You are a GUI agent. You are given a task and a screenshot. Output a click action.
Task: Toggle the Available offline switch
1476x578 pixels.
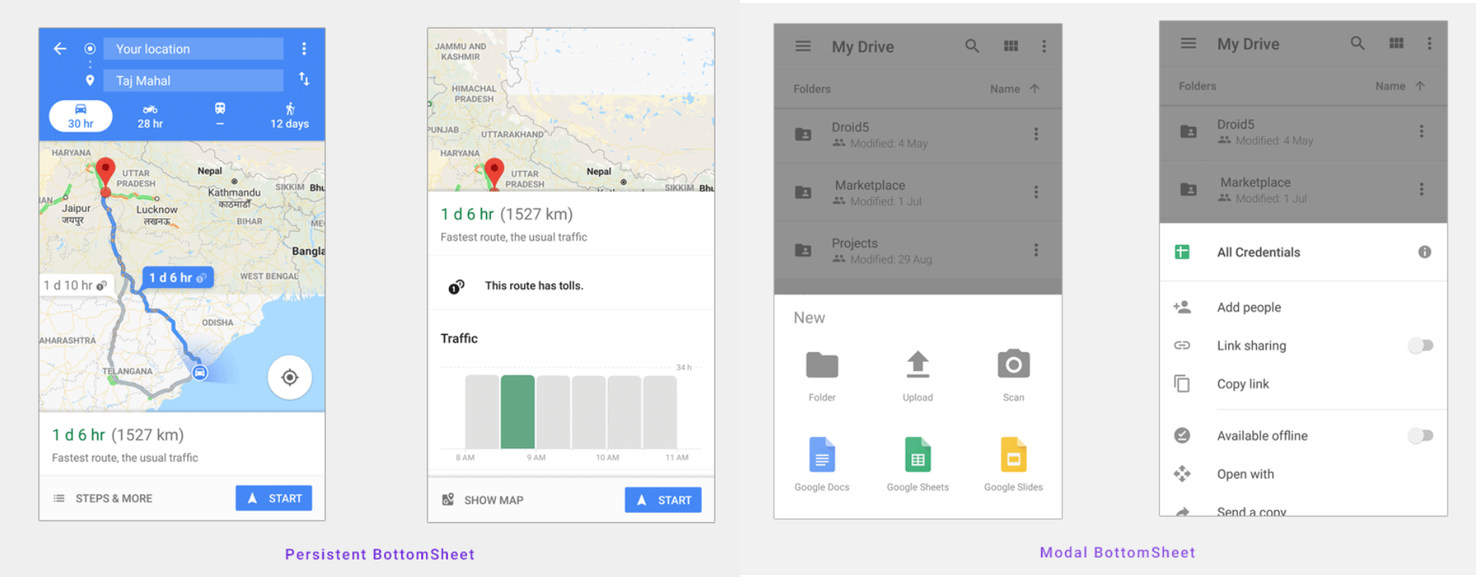(x=1420, y=436)
